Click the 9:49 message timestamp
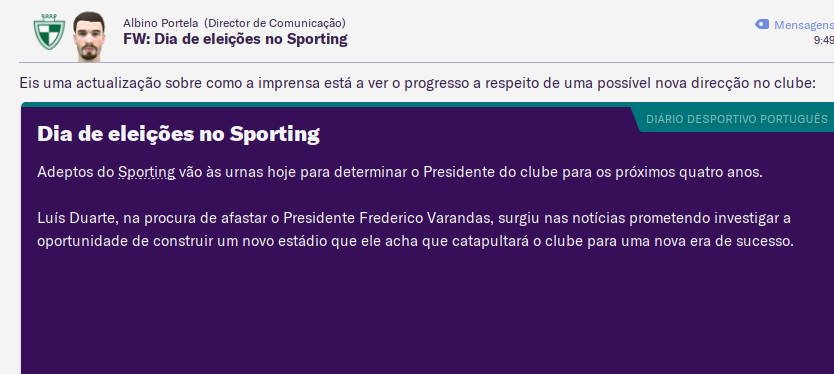 (x=823, y=40)
